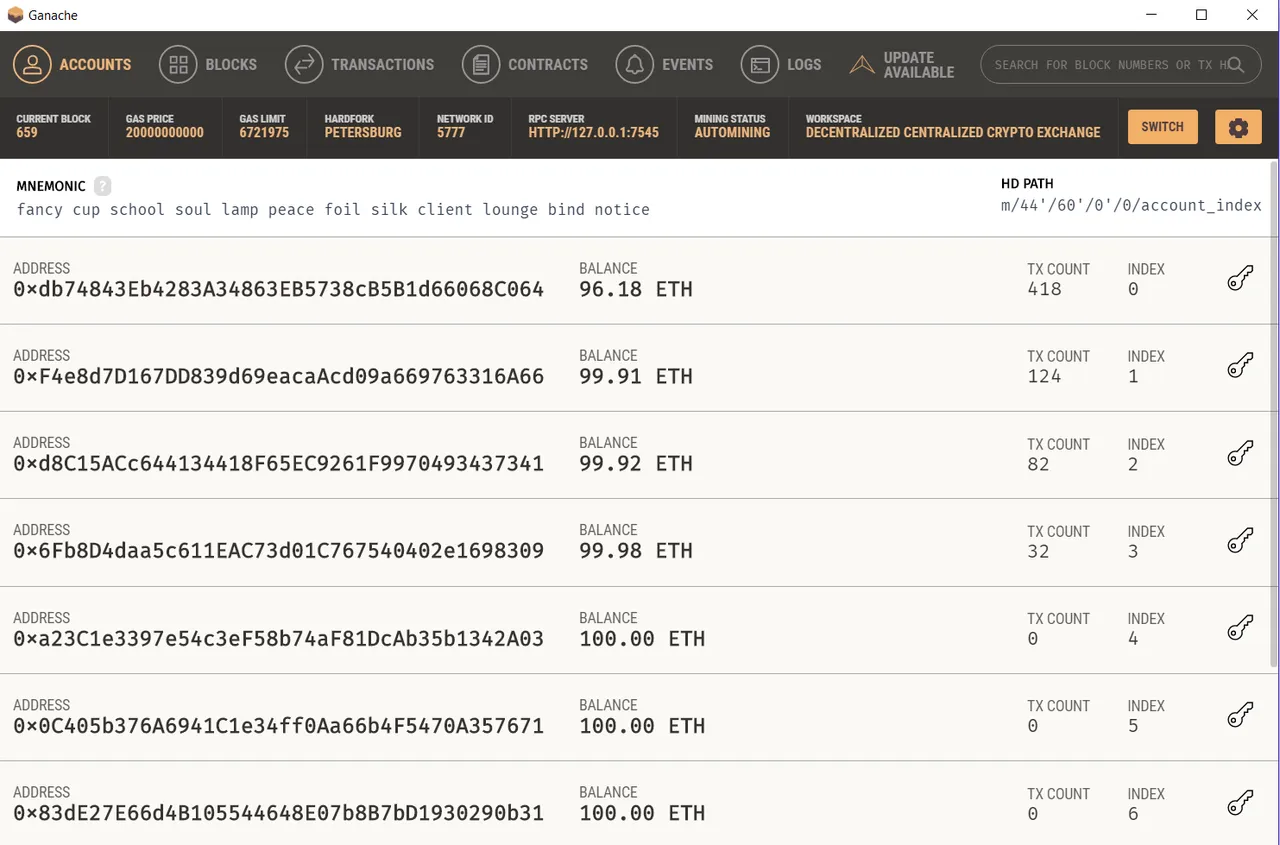Click the 99.98 ETH balance
This screenshot has height=845, width=1280.
tap(636, 551)
